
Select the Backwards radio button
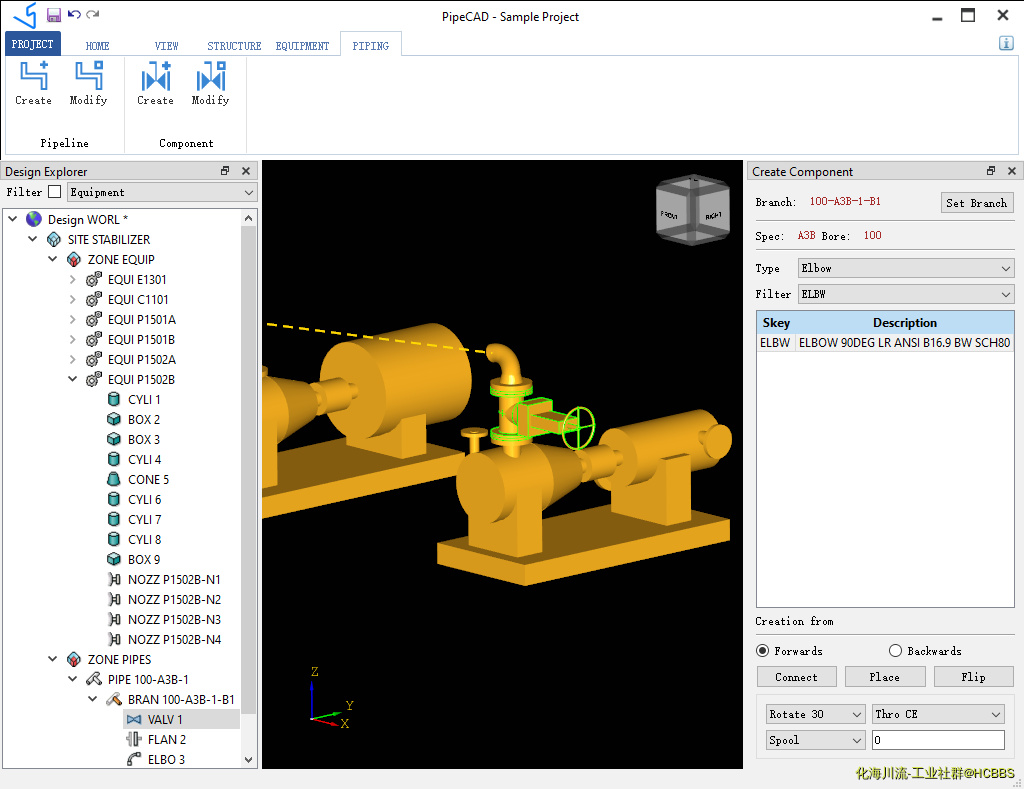(x=895, y=651)
